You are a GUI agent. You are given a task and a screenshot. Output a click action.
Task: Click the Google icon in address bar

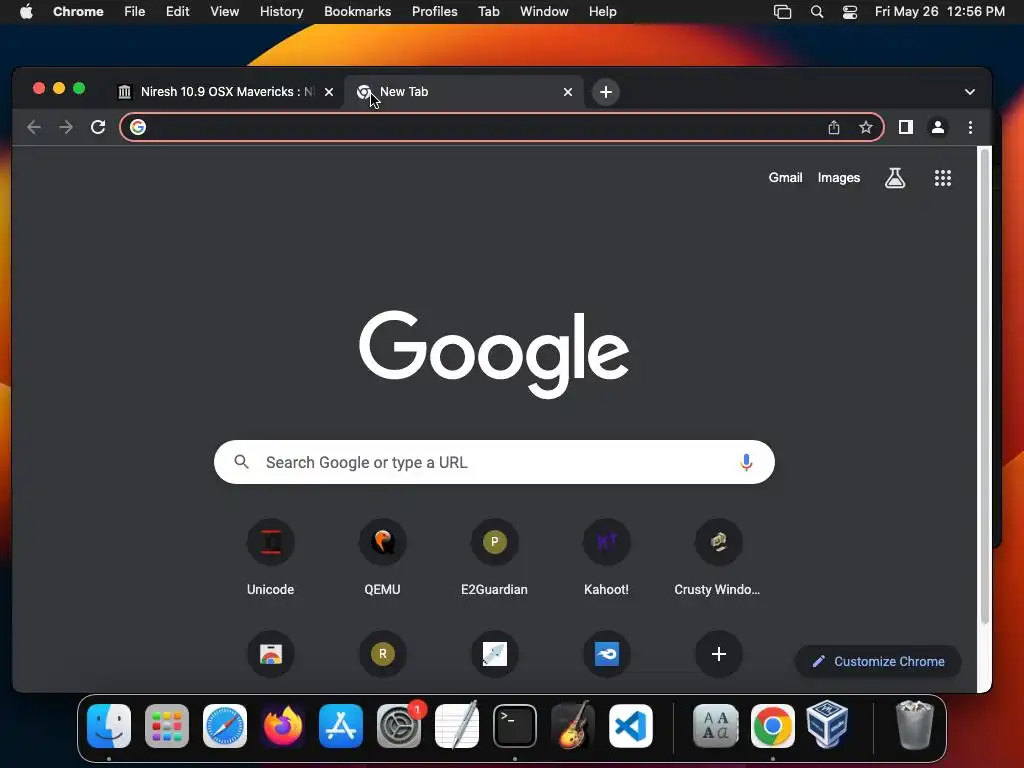pos(138,127)
